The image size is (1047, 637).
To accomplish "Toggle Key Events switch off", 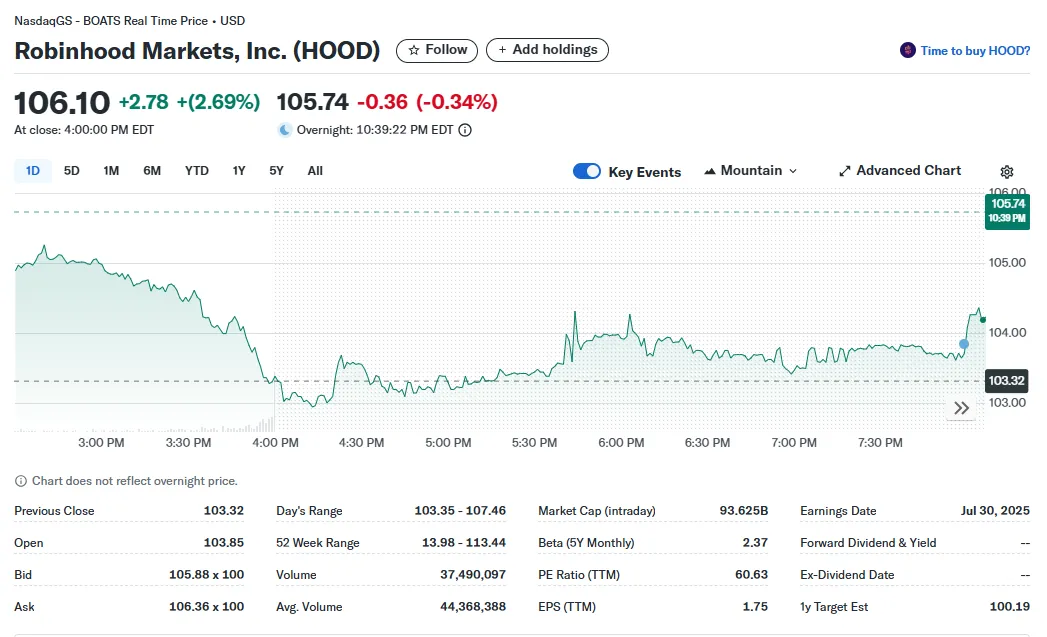I will pos(587,172).
